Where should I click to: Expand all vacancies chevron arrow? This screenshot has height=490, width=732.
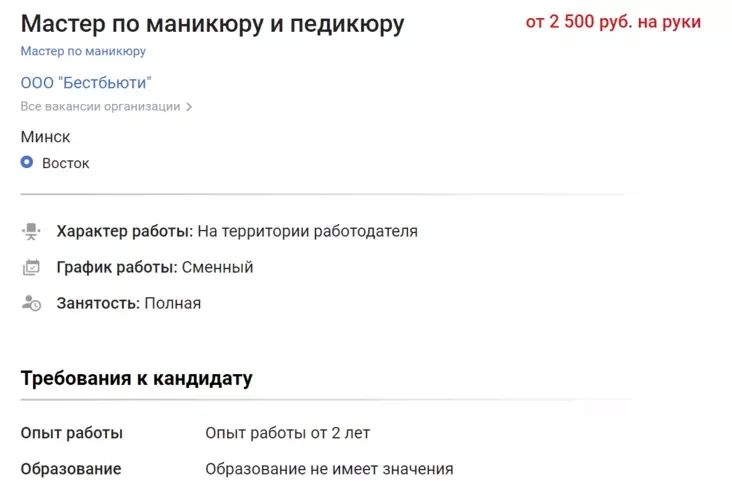click(x=188, y=107)
